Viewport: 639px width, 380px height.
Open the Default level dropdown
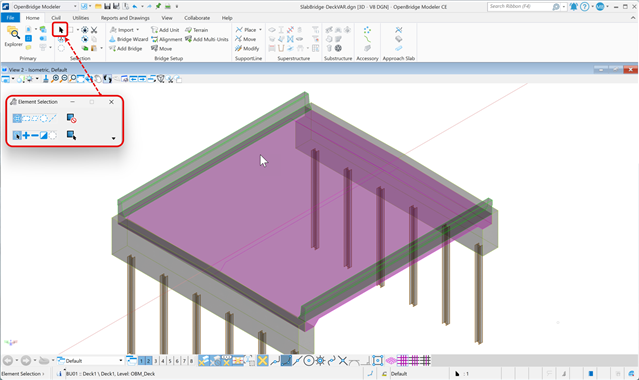pos(90,360)
